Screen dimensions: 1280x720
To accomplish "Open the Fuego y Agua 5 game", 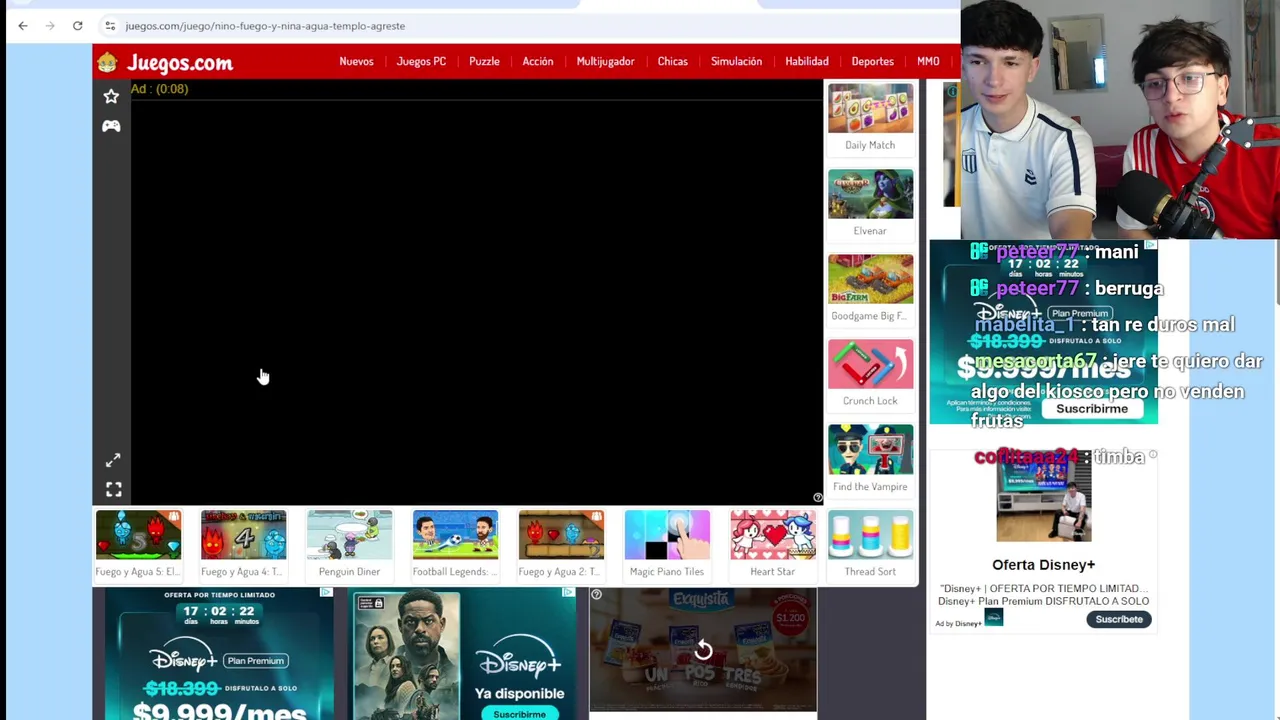I will coord(138,535).
